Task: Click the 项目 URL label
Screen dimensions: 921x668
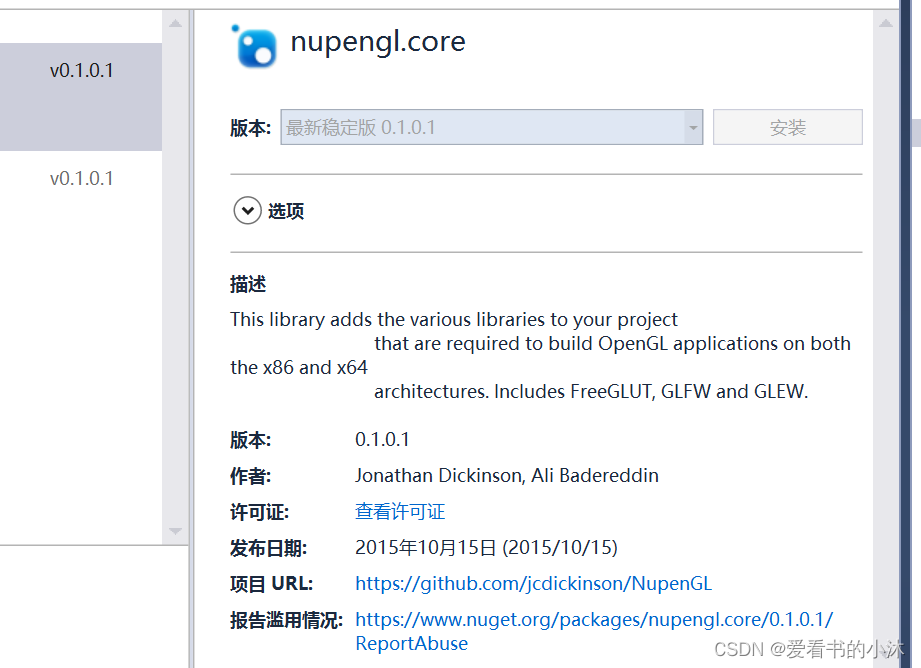Action: pyautogui.click(x=271, y=584)
